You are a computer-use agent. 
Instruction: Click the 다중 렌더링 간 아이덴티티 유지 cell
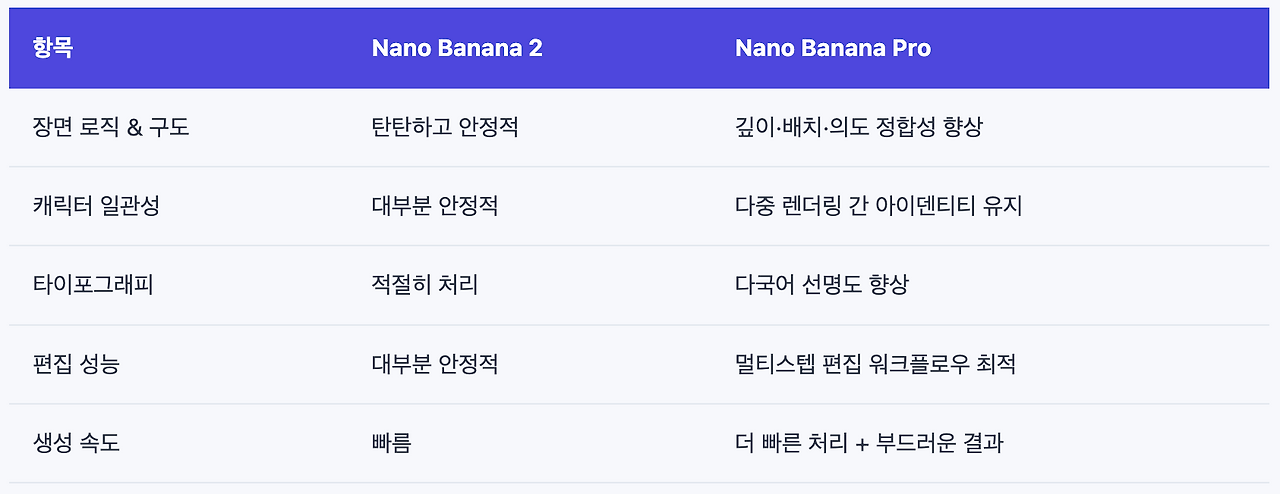tap(878, 206)
